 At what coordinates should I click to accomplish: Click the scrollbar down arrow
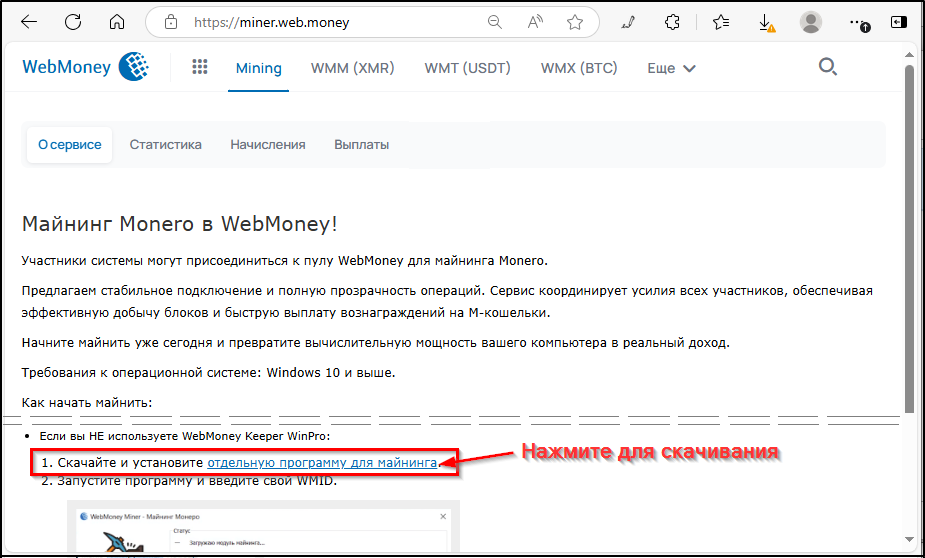(910, 539)
